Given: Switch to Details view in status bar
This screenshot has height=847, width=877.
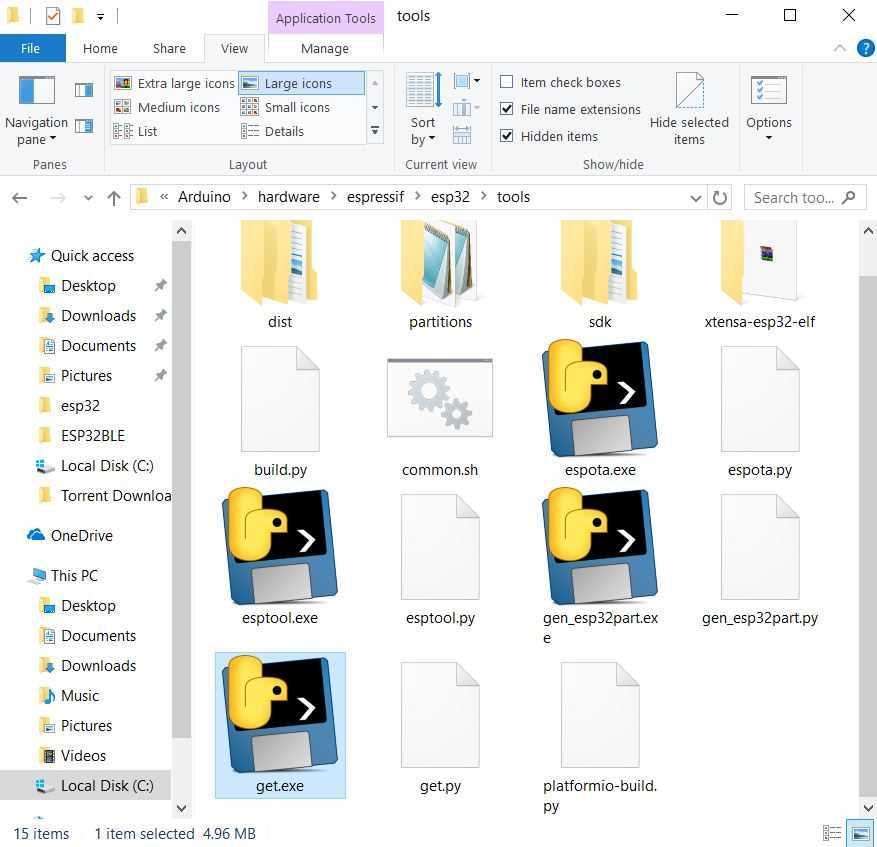Looking at the screenshot, I should [832, 833].
